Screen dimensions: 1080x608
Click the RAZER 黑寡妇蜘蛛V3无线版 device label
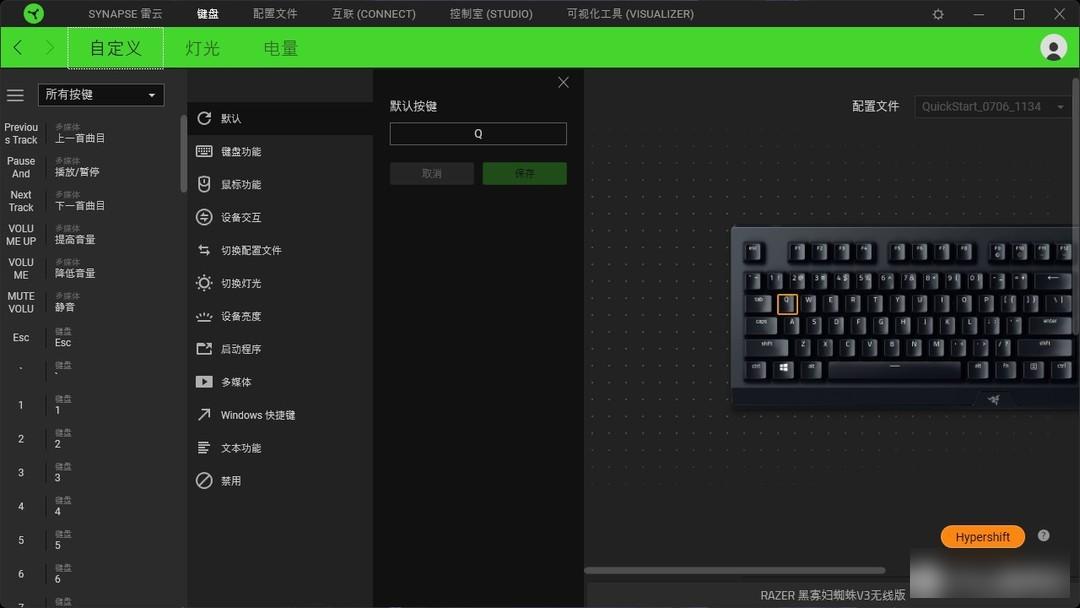pos(833,595)
